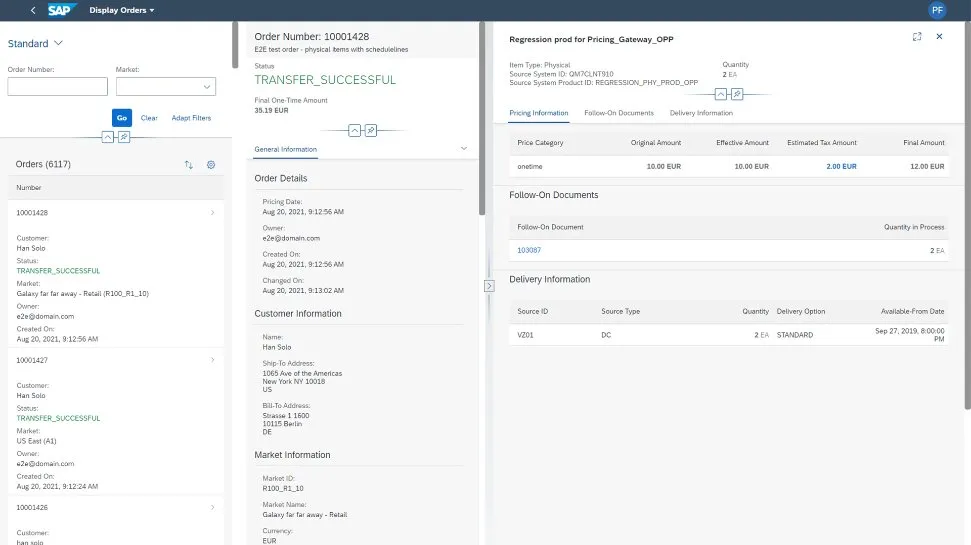Pin the order header section
The width and height of the screenshot is (971, 545).
(x=370, y=130)
